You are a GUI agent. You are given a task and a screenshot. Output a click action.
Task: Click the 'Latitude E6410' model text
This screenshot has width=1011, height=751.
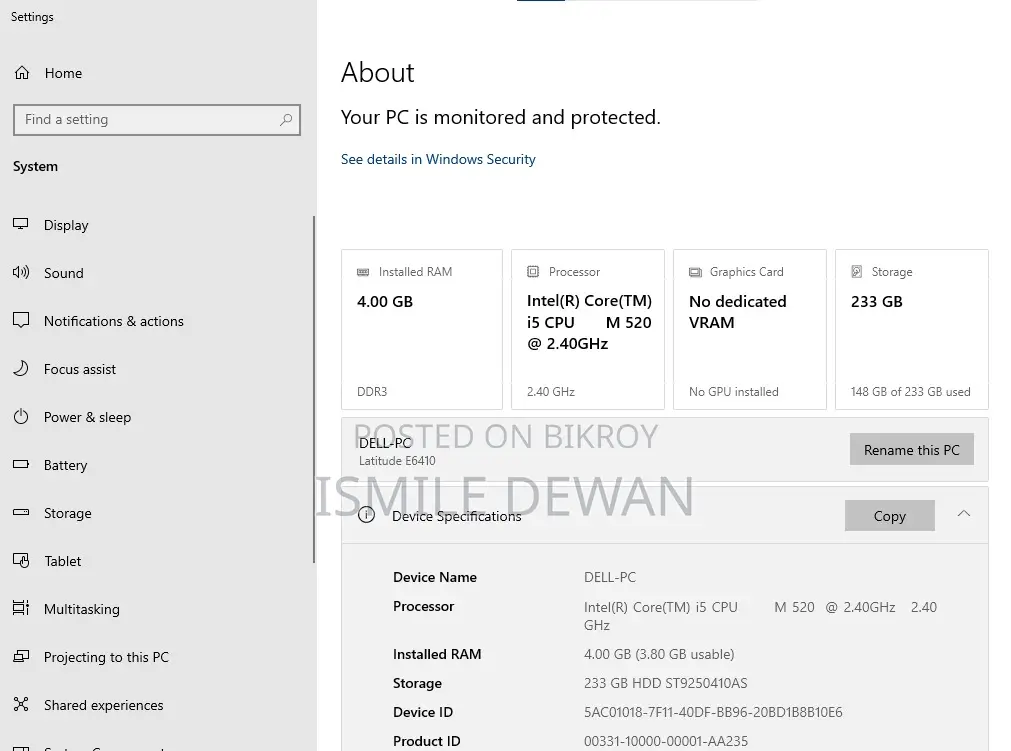pos(397,461)
